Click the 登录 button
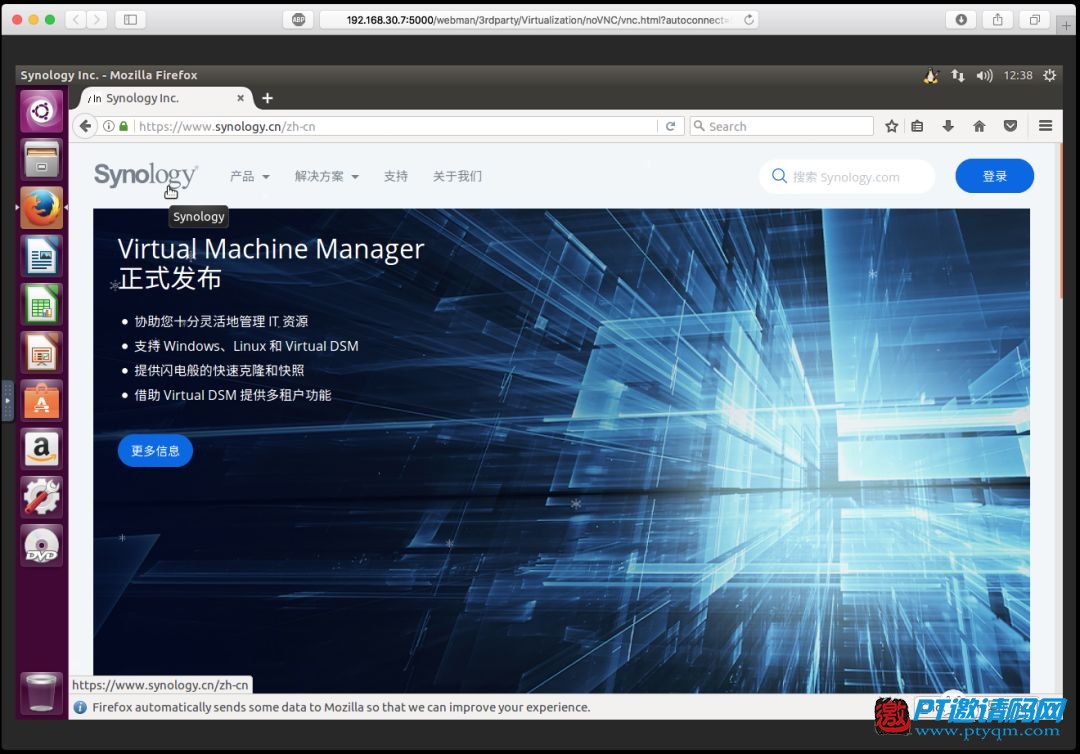 point(994,176)
